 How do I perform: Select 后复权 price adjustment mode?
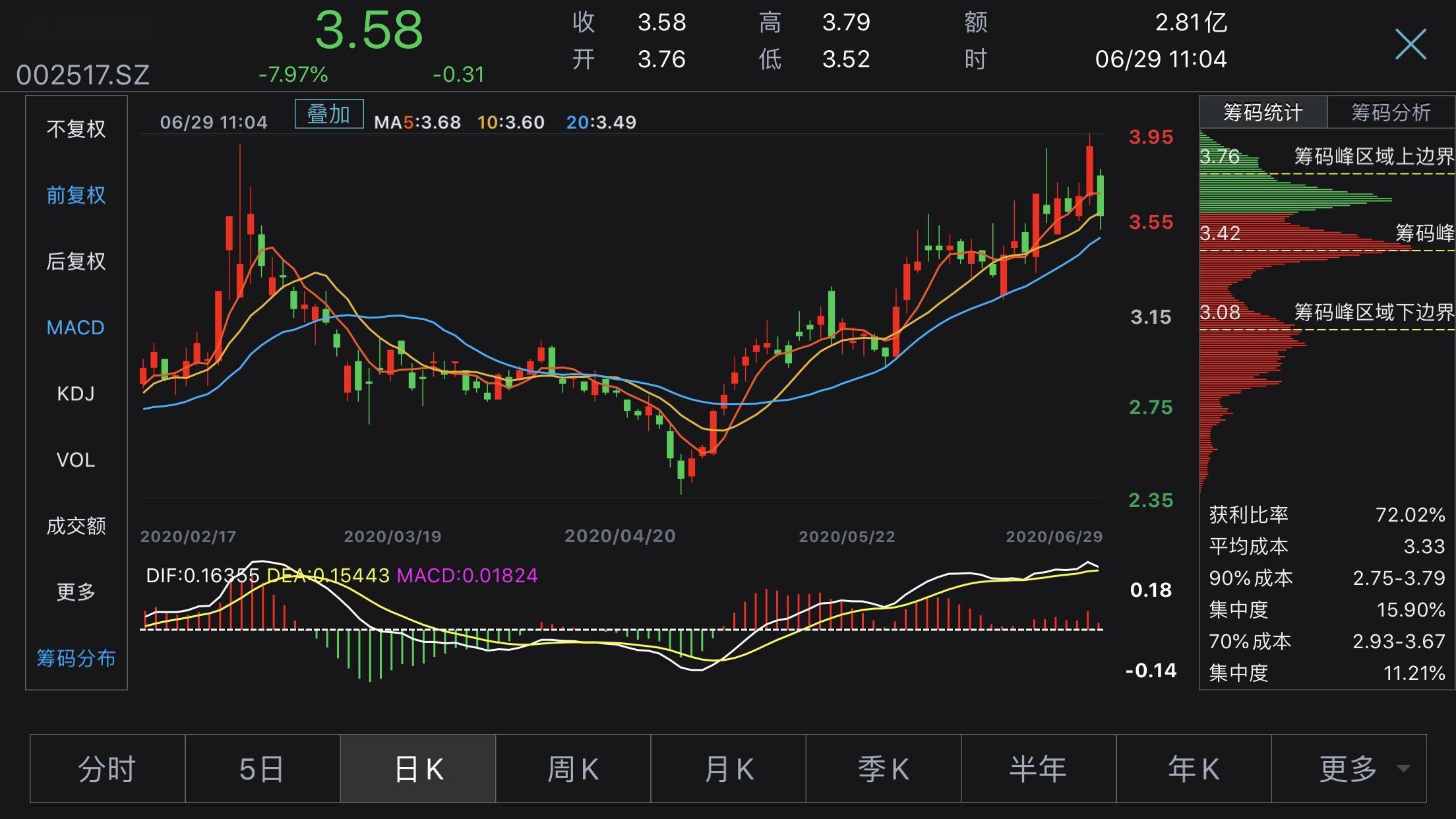tap(76, 261)
